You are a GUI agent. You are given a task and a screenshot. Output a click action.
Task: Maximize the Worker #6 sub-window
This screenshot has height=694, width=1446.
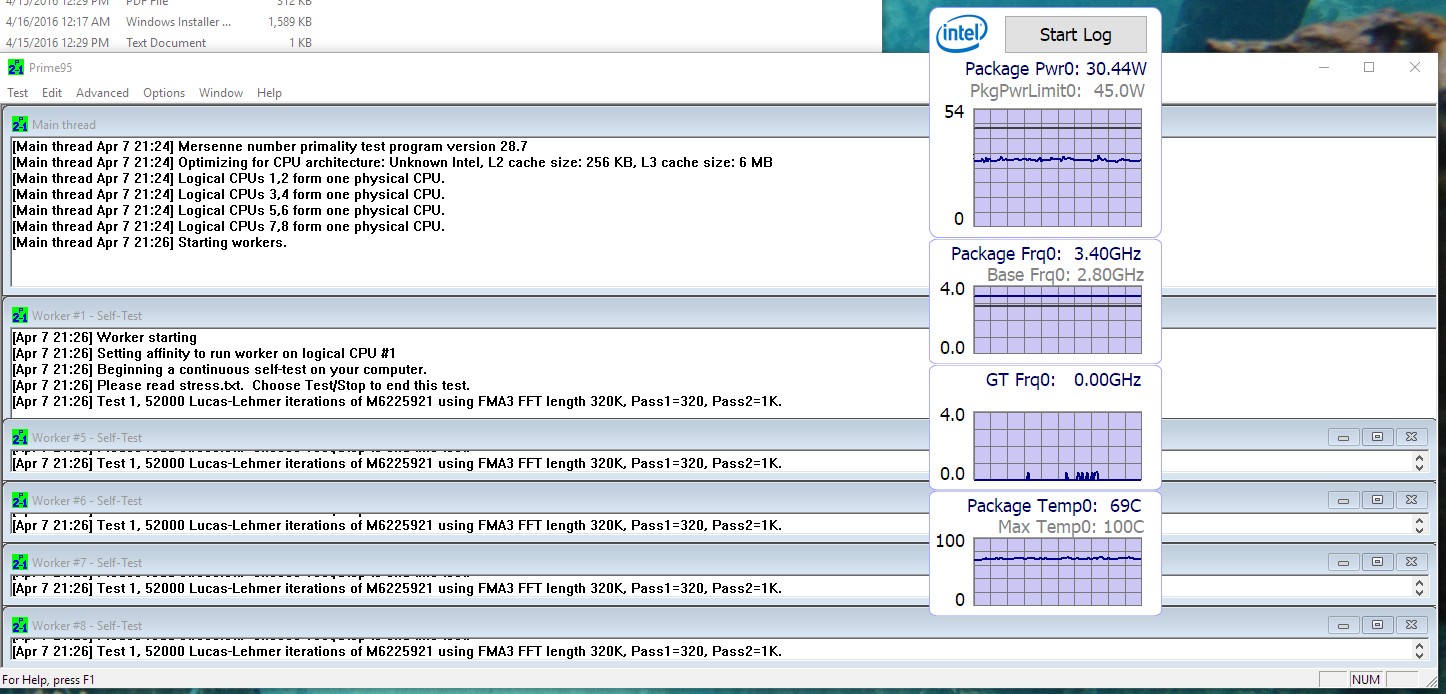tap(1377, 500)
